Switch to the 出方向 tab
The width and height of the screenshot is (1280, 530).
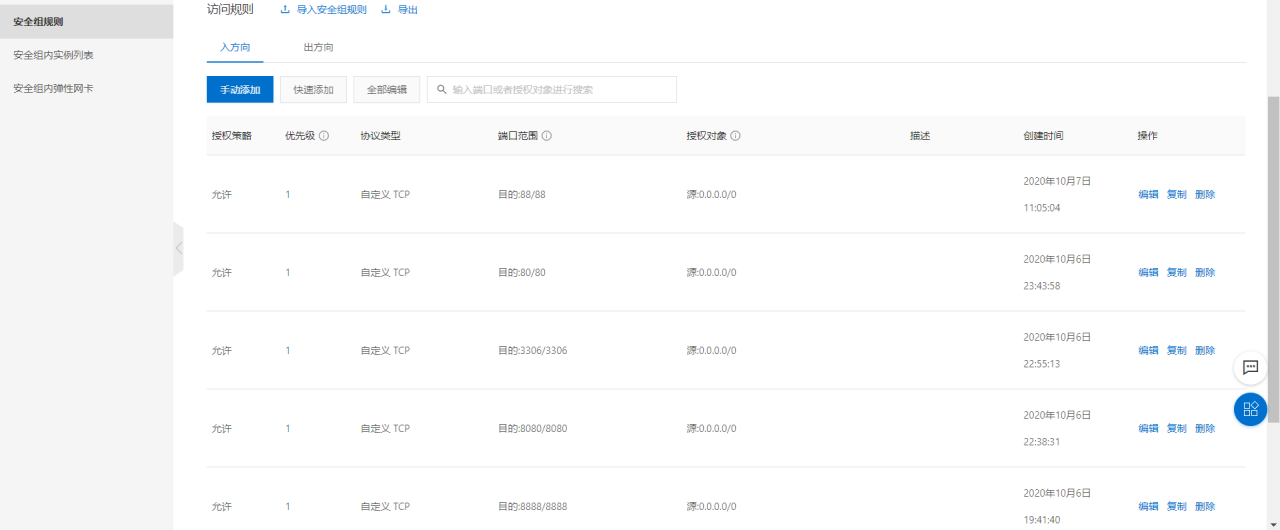pyautogui.click(x=318, y=47)
